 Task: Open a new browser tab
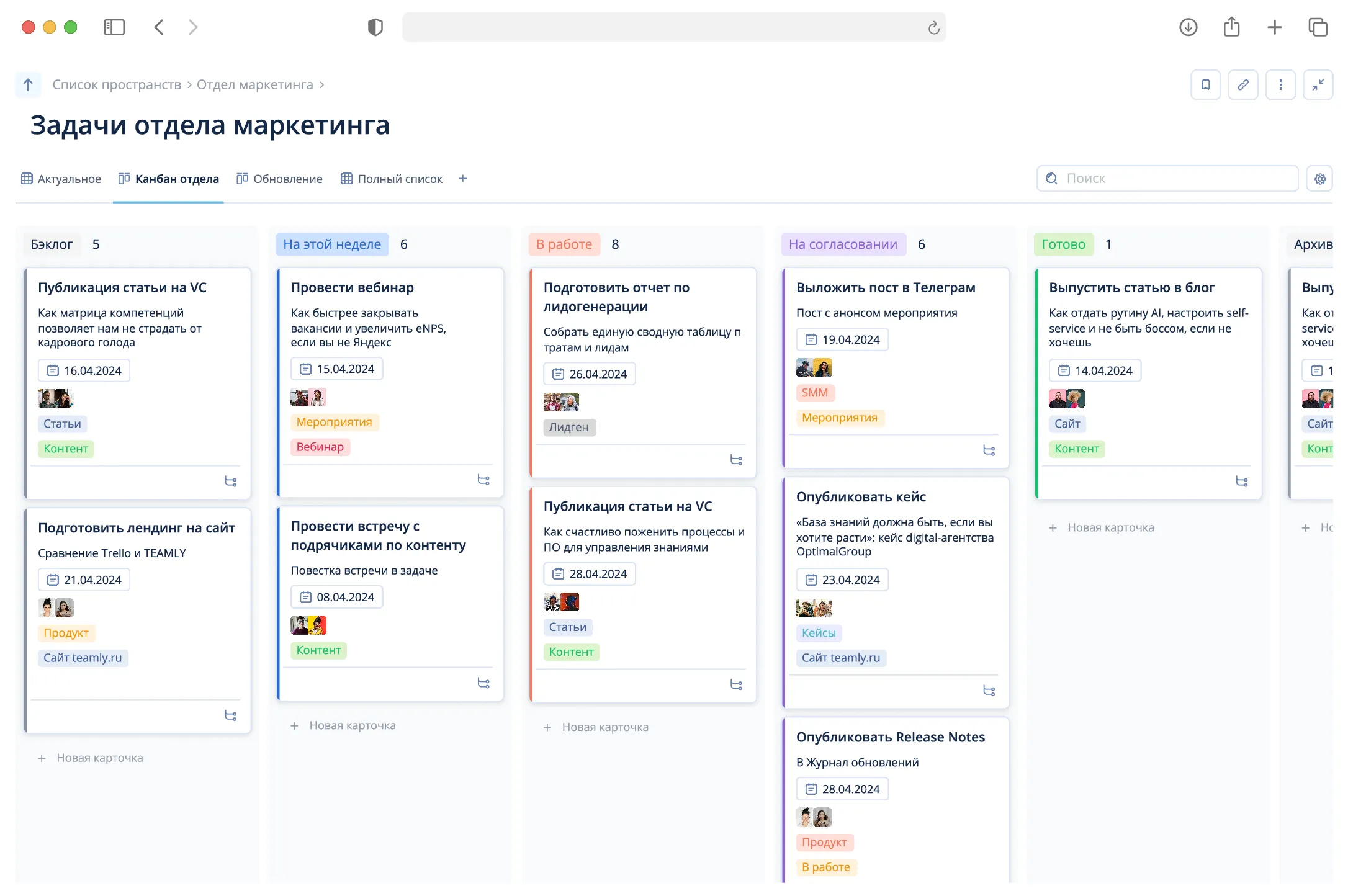(x=1275, y=27)
